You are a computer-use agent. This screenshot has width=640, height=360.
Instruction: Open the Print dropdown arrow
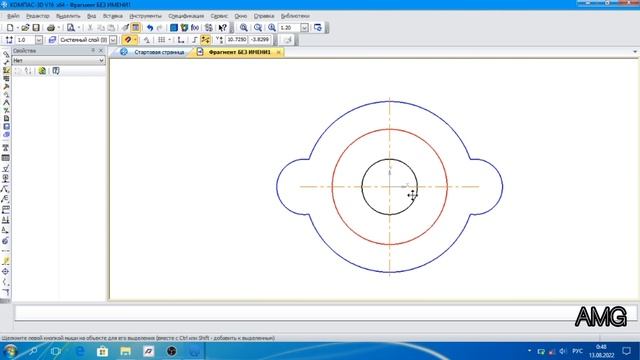[x=58, y=28]
